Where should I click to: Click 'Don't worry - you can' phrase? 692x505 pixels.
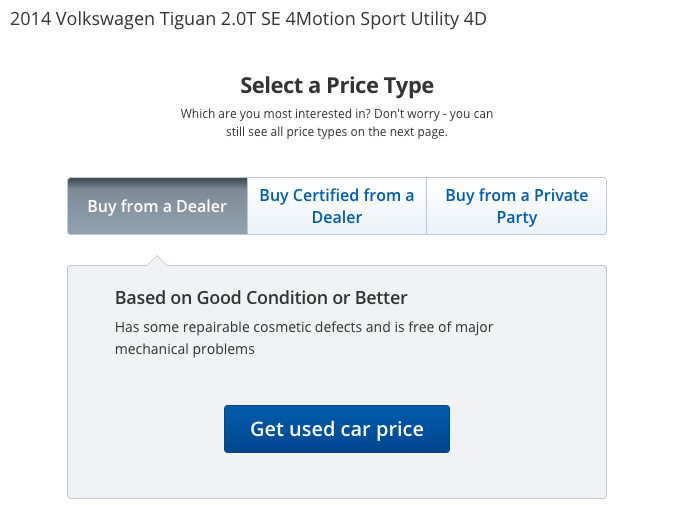(x=433, y=114)
